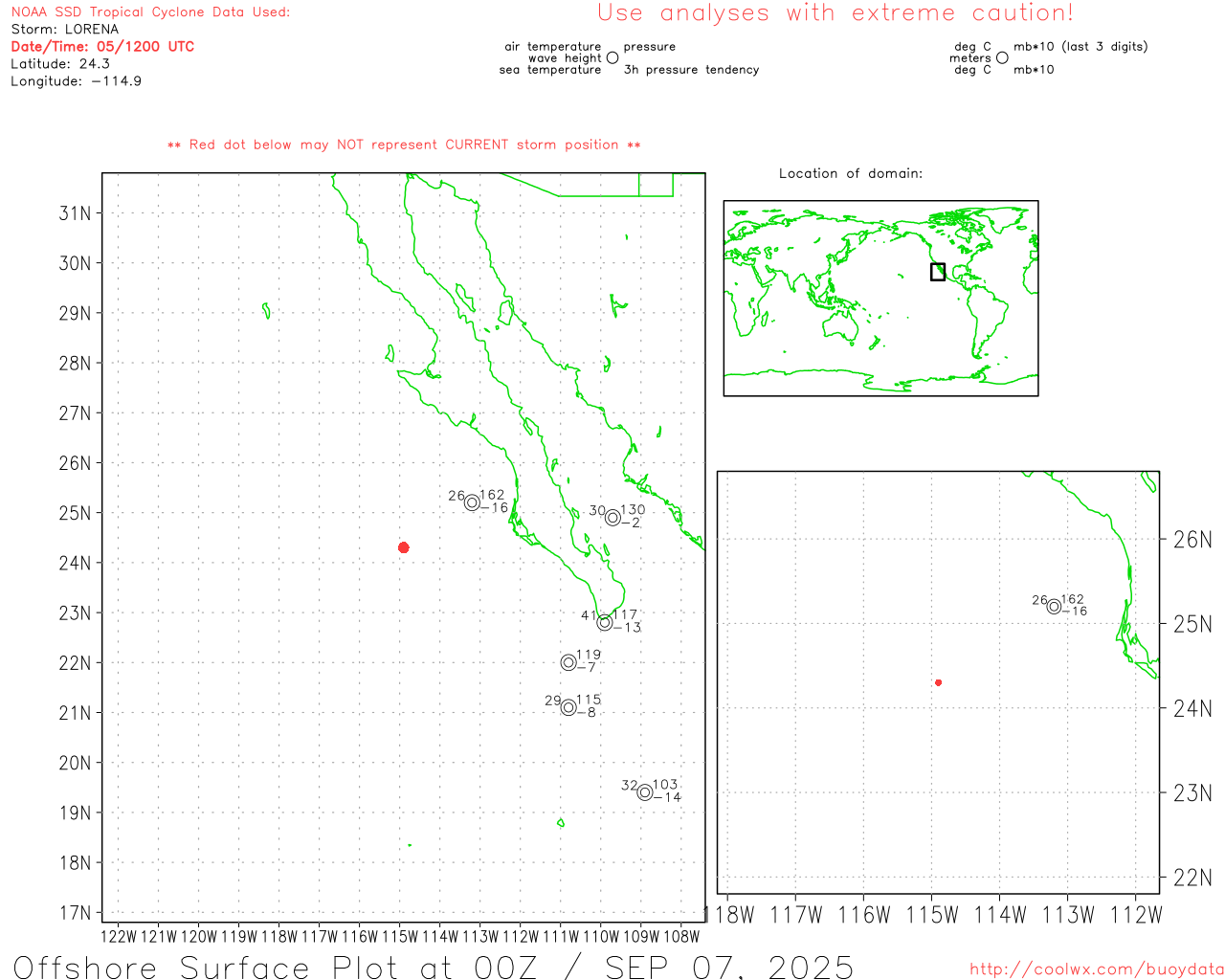Select the buoy marker labeled 41 and 117
Image resolution: width=1225 pixels, height=980 pixels.
tap(605, 622)
